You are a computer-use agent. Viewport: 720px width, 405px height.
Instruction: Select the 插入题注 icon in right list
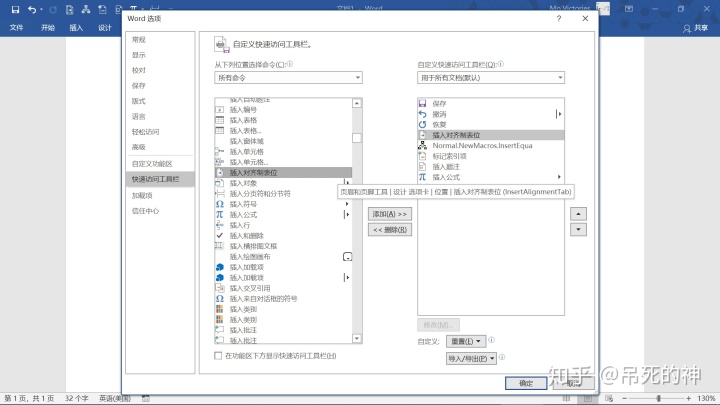(422, 167)
